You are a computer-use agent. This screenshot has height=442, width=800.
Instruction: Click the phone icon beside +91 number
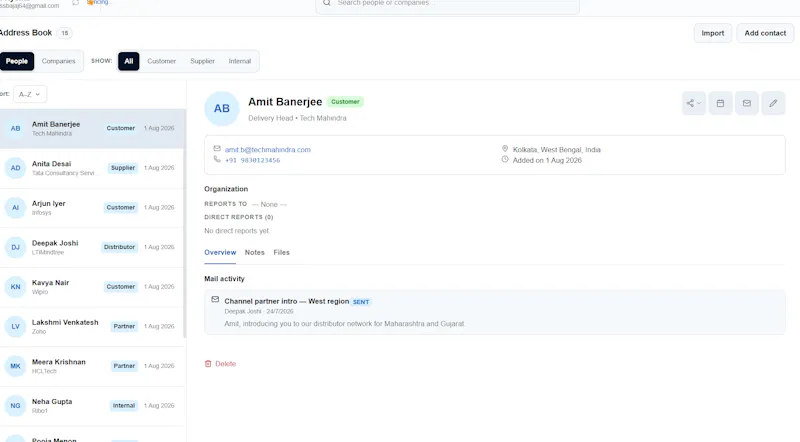pyautogui.click(x=217, y=159)
